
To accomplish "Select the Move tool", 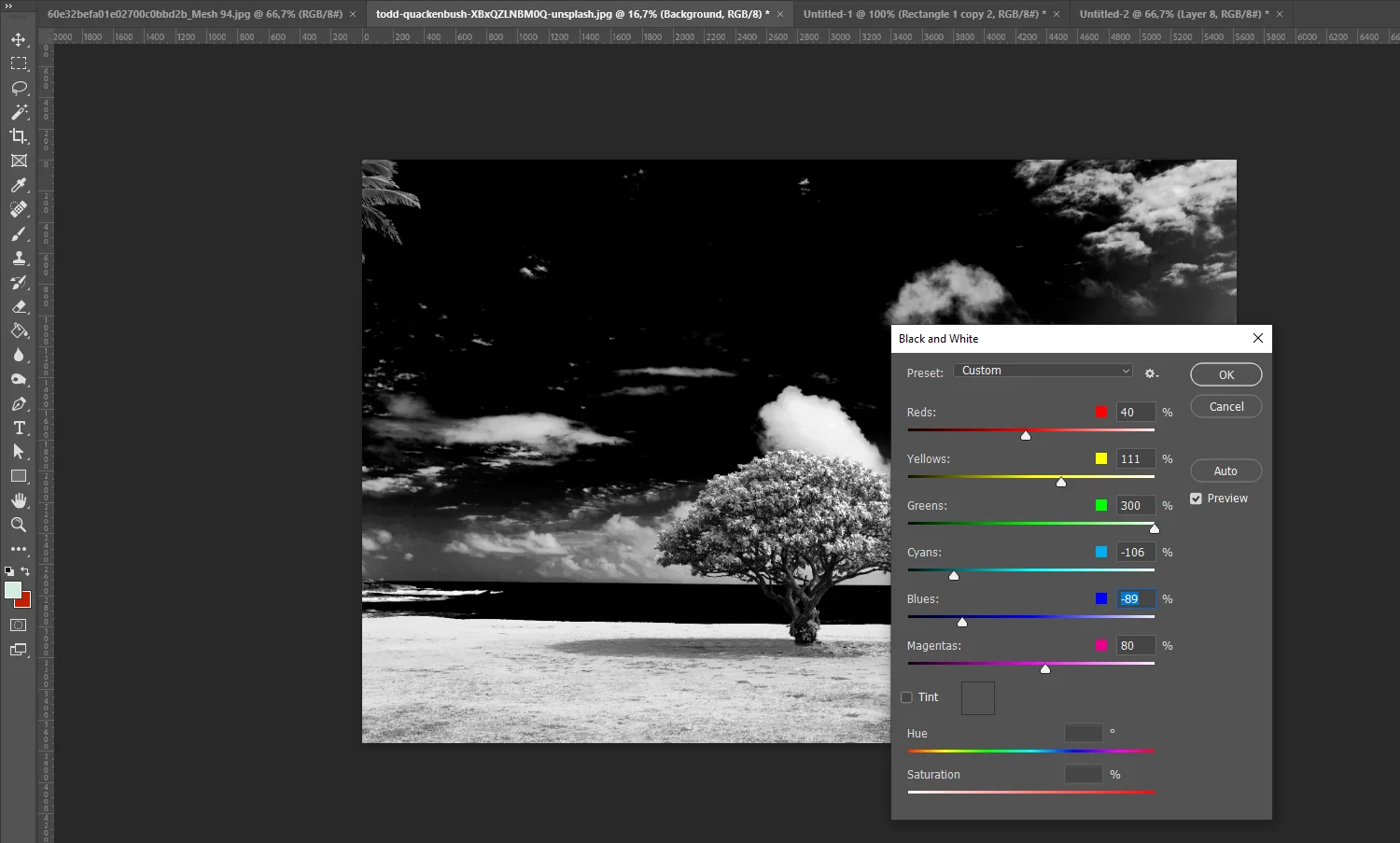I will 19,39.
